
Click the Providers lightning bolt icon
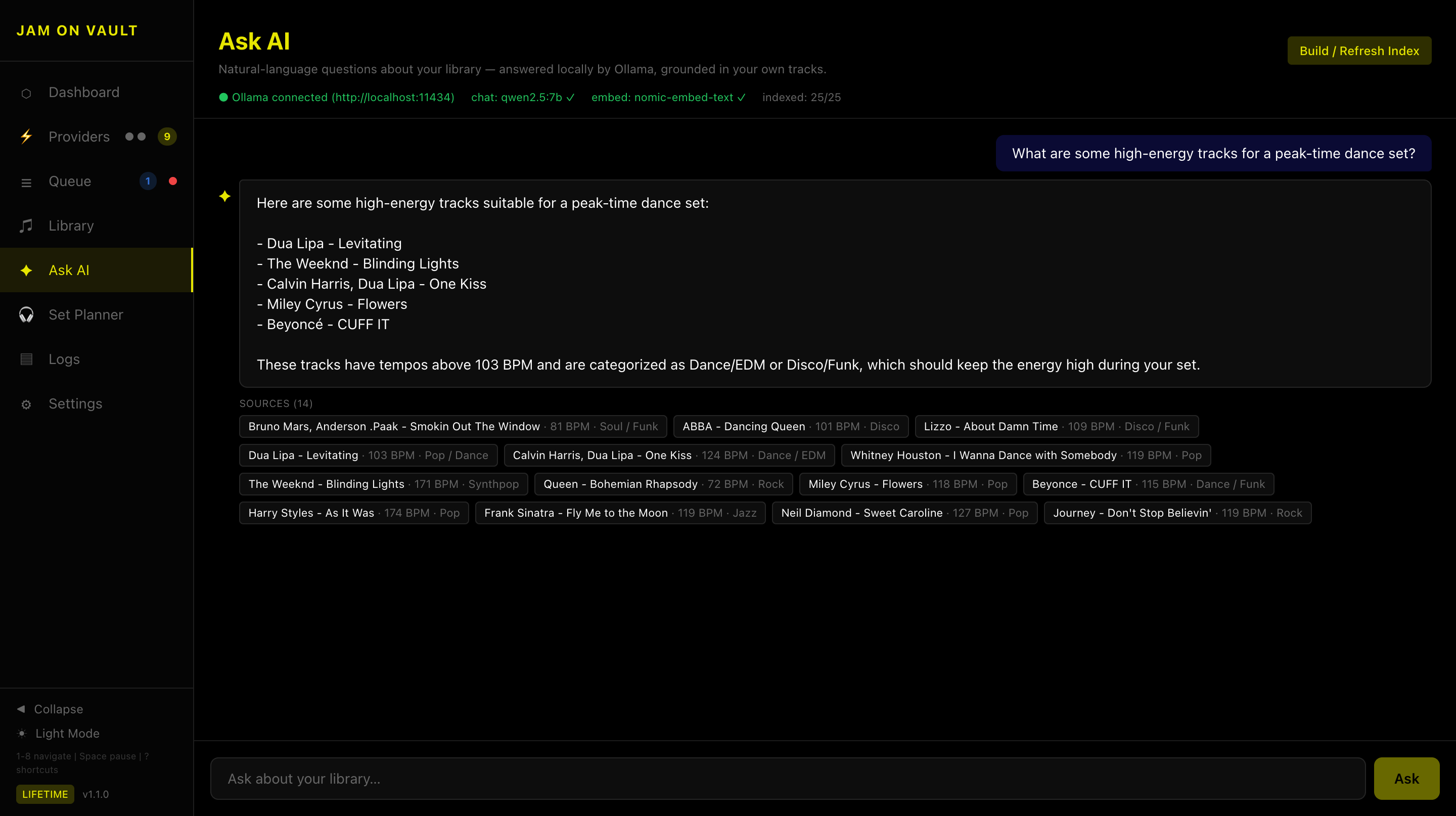26,137
